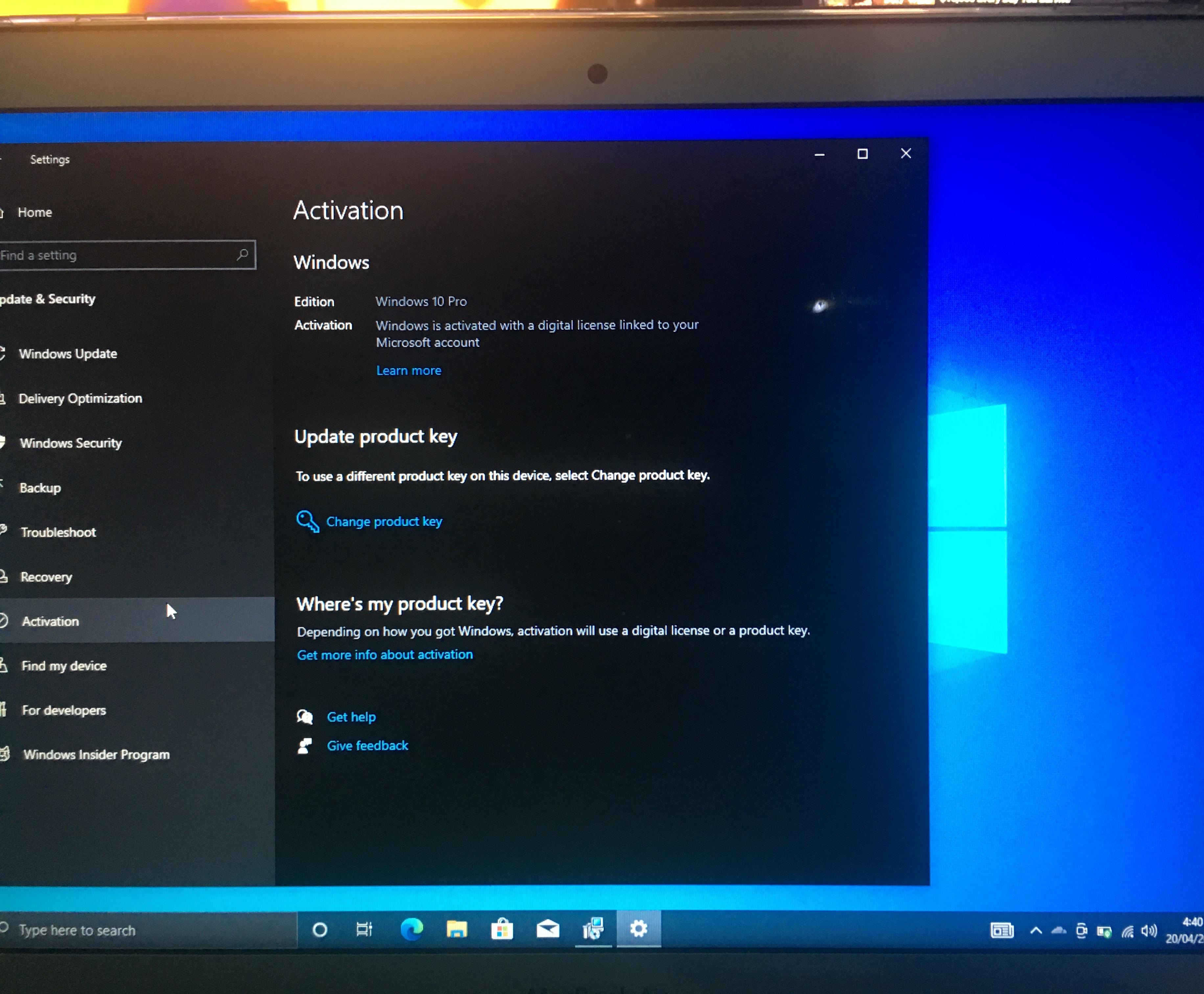The image size is (1204, 994).
Task: Open Cortana from the taskbar circle icon
Action: tap(320, 930)
